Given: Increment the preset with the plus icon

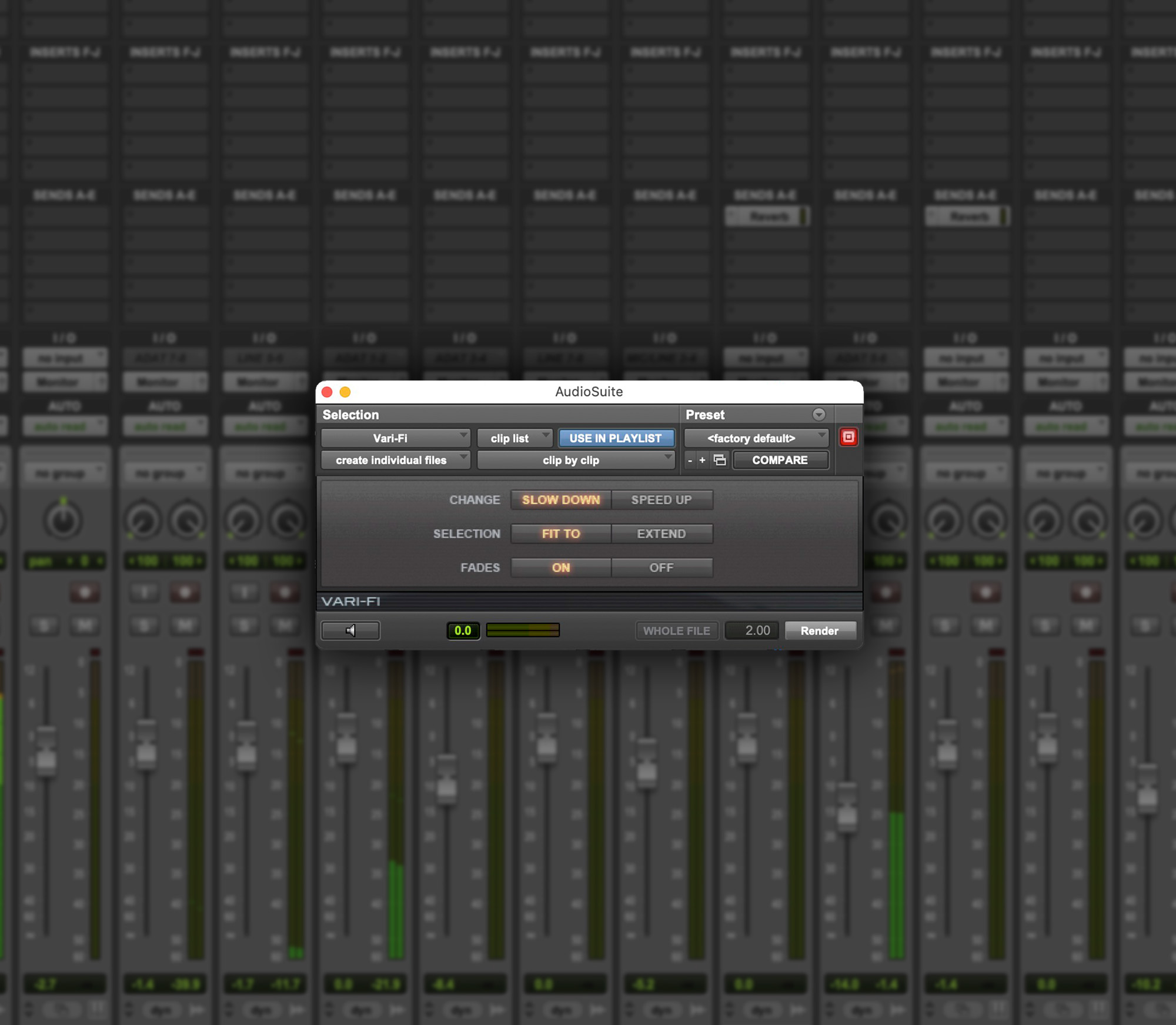Looking at the screenshot, I should (x=703, y=460).
